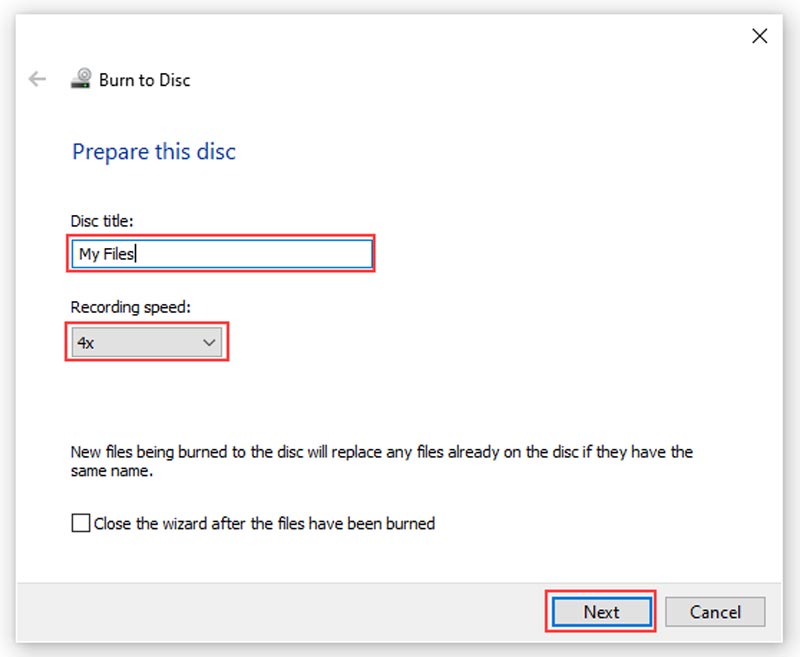Click the 'Disc title:' label
800x657 pixels.
(102, 221)
